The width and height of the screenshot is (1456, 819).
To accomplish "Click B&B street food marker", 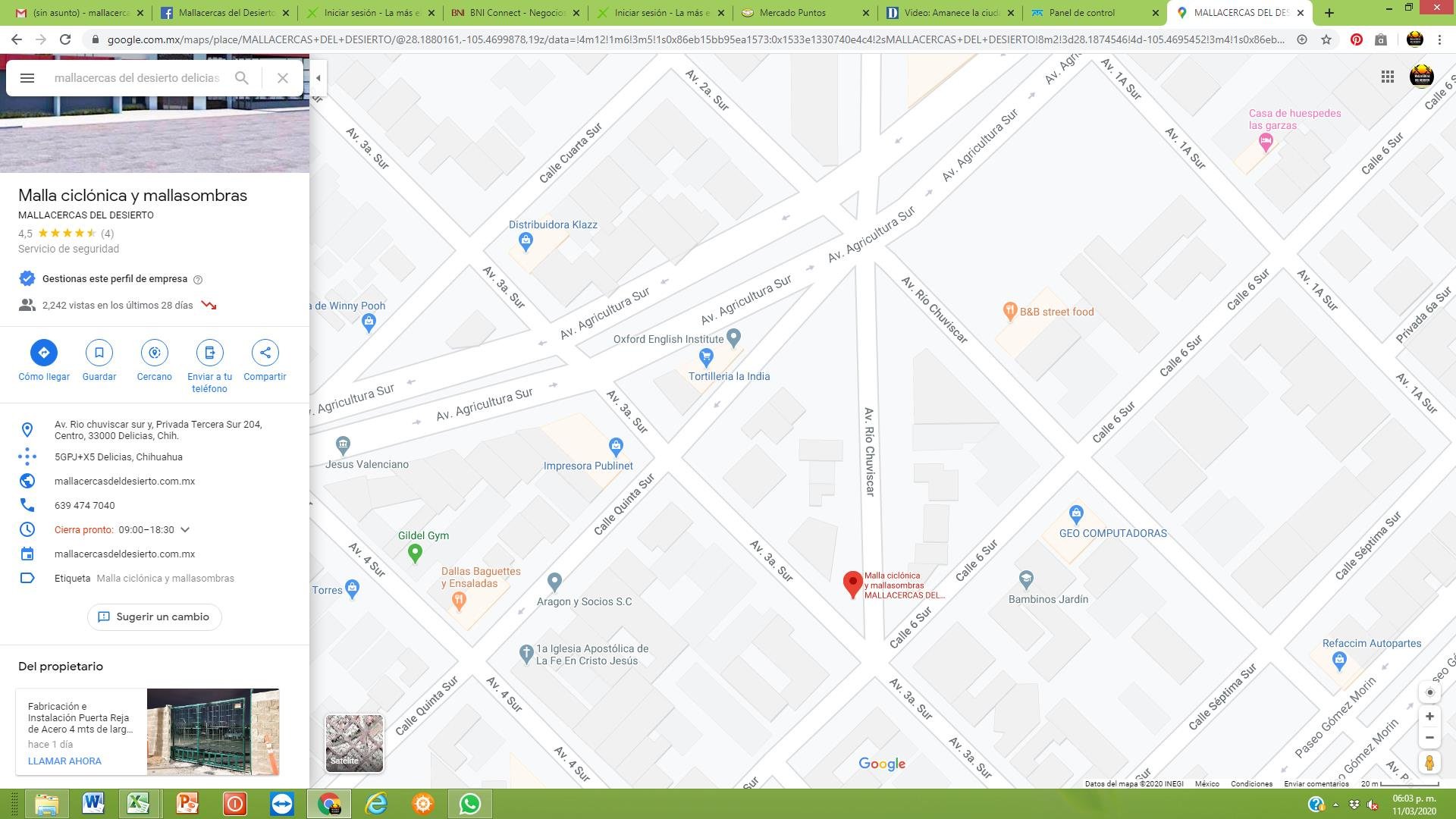I will [x=1009, y=312].
